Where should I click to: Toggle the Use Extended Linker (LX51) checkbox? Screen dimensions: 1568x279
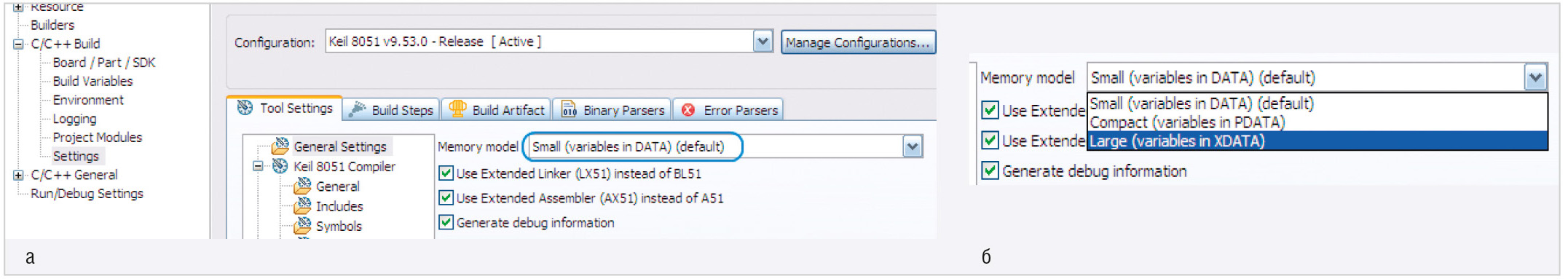pyautogui.click(x=446, y=173)
